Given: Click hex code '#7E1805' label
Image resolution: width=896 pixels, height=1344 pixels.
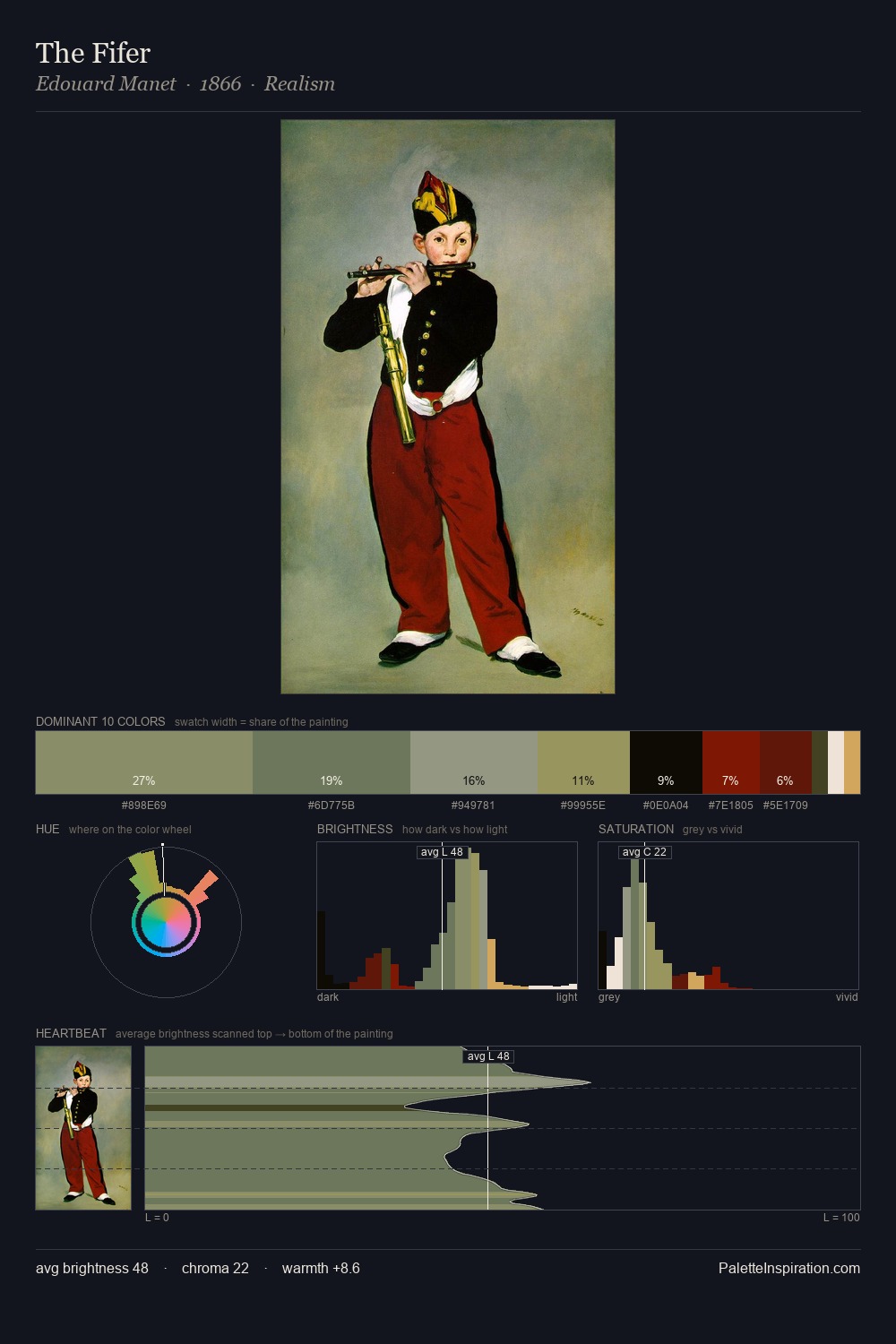Looking at the screenshot, I should (731, 806).
